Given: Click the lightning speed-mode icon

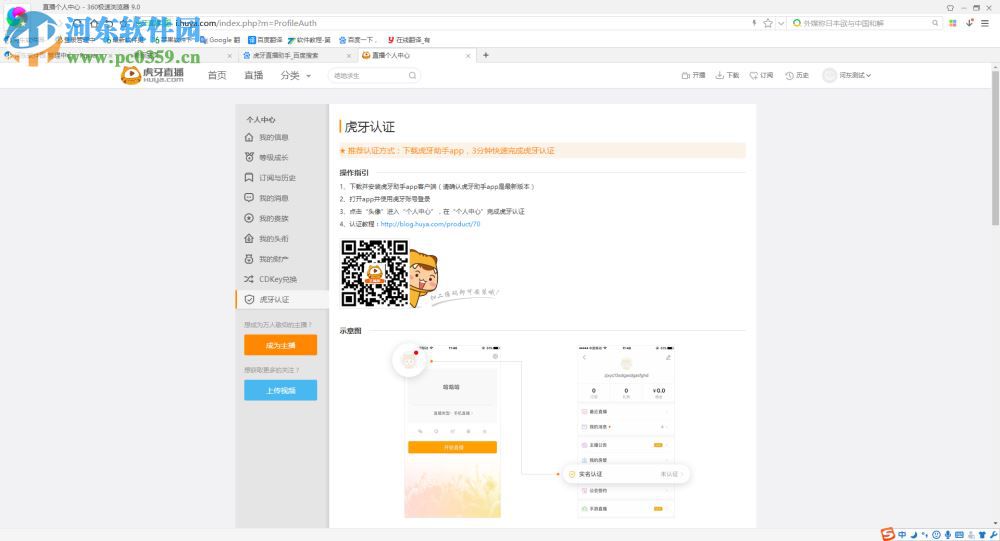Looking at the screenshot, I should (x=754, y=23).
